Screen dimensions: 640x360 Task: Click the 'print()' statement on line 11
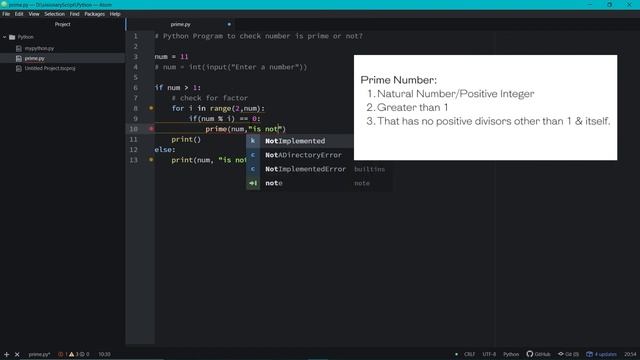click(x=186, y=139)
